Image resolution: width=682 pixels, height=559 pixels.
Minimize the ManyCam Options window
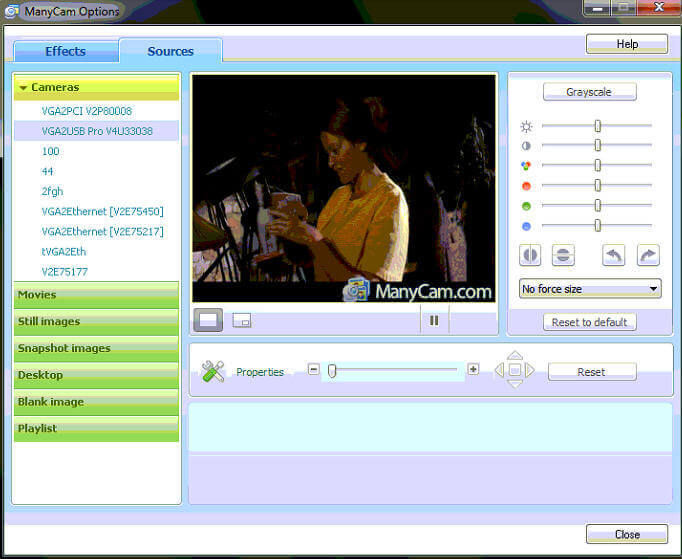(x=597, y=8)
